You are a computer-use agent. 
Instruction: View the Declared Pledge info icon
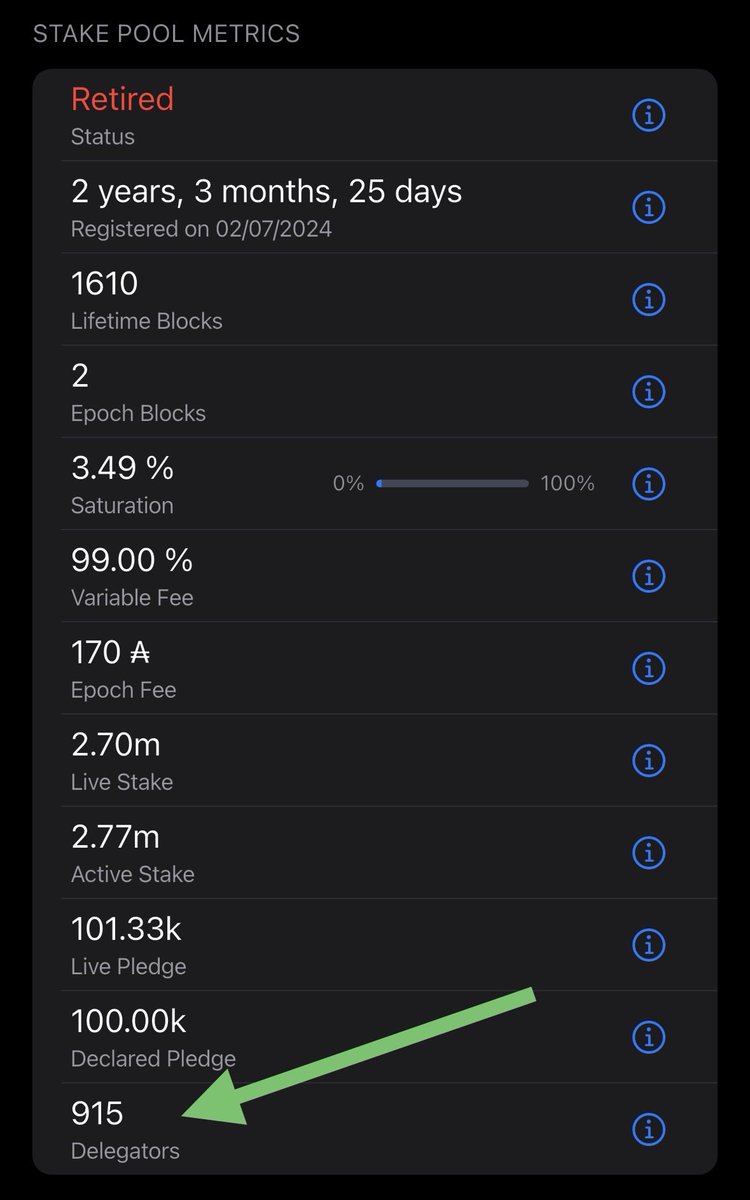click(649, 1037)
